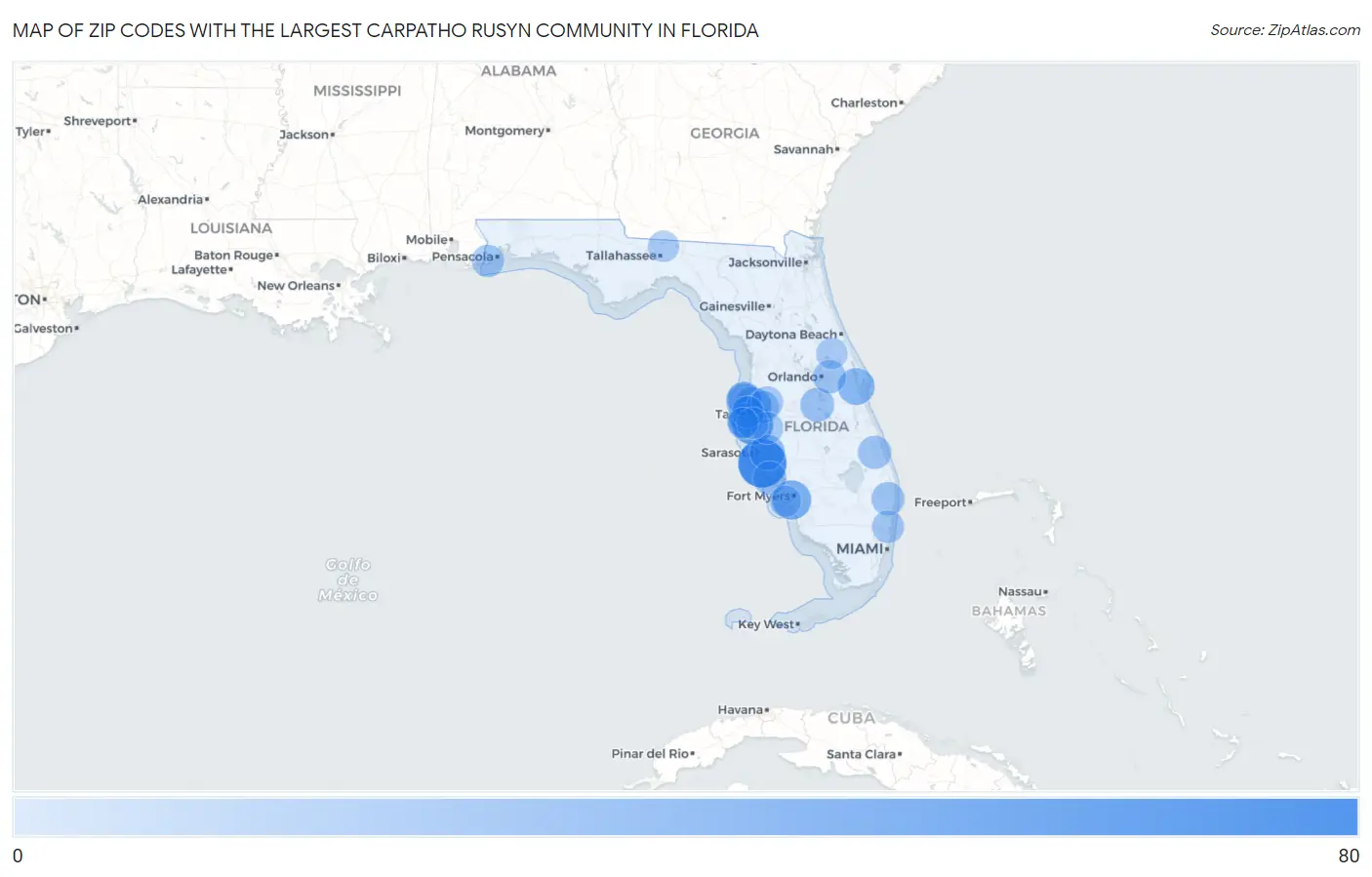The image size is (1372, 877).
Task: Click the legend minimum value 0
Action: pyautogui.click(x=18, y=856)
